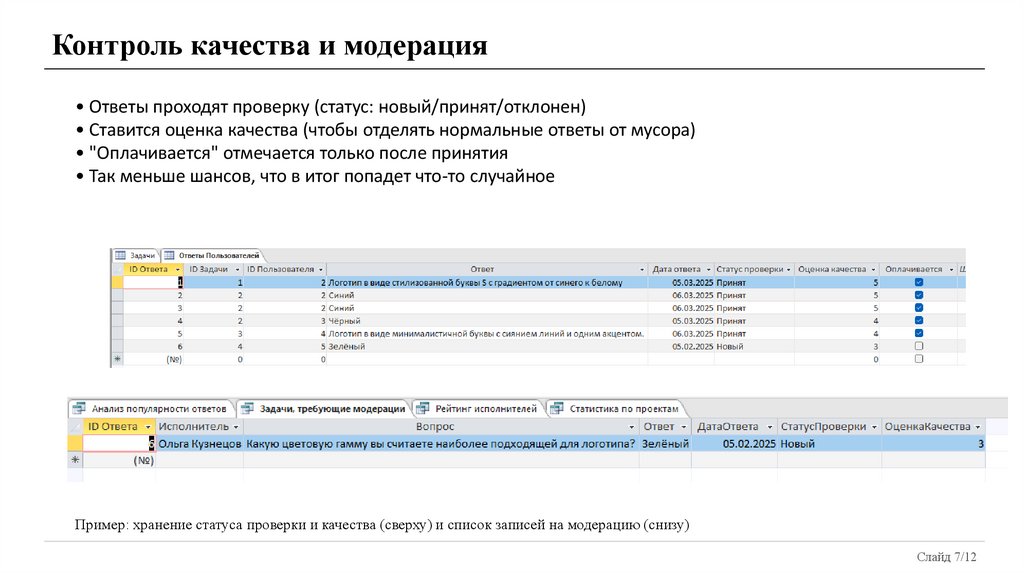Toggle Оплачивается checkbox in the Чёрный row

click(919, 321)
